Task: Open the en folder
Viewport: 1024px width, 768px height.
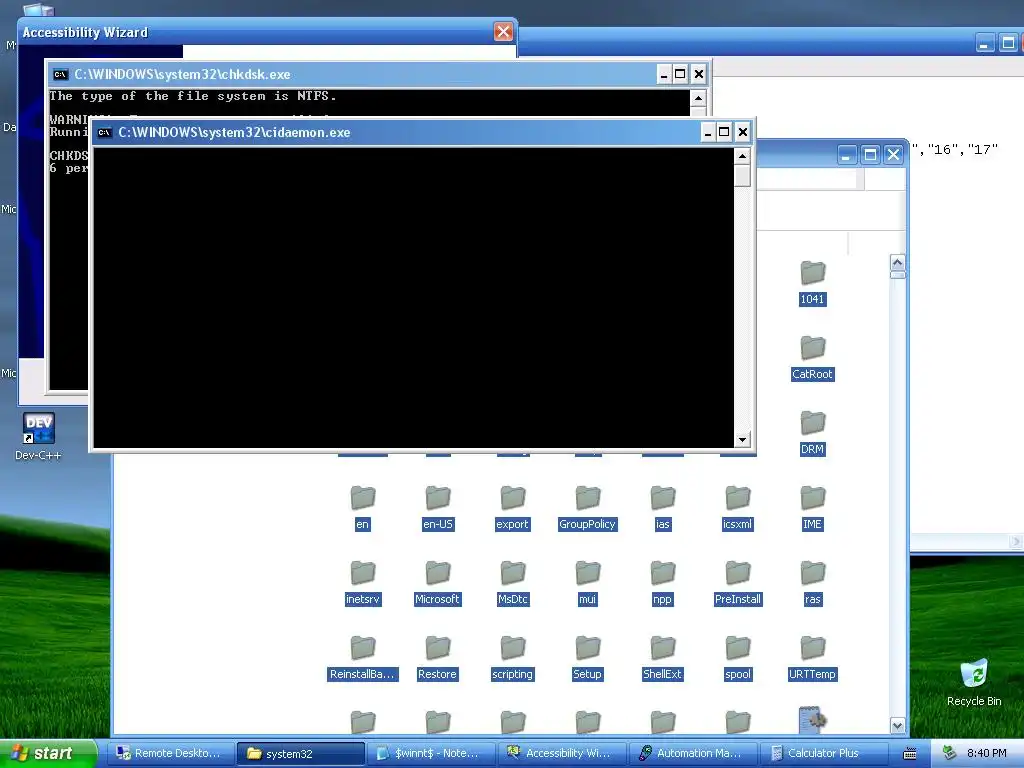Action: [x=362, y=509]
